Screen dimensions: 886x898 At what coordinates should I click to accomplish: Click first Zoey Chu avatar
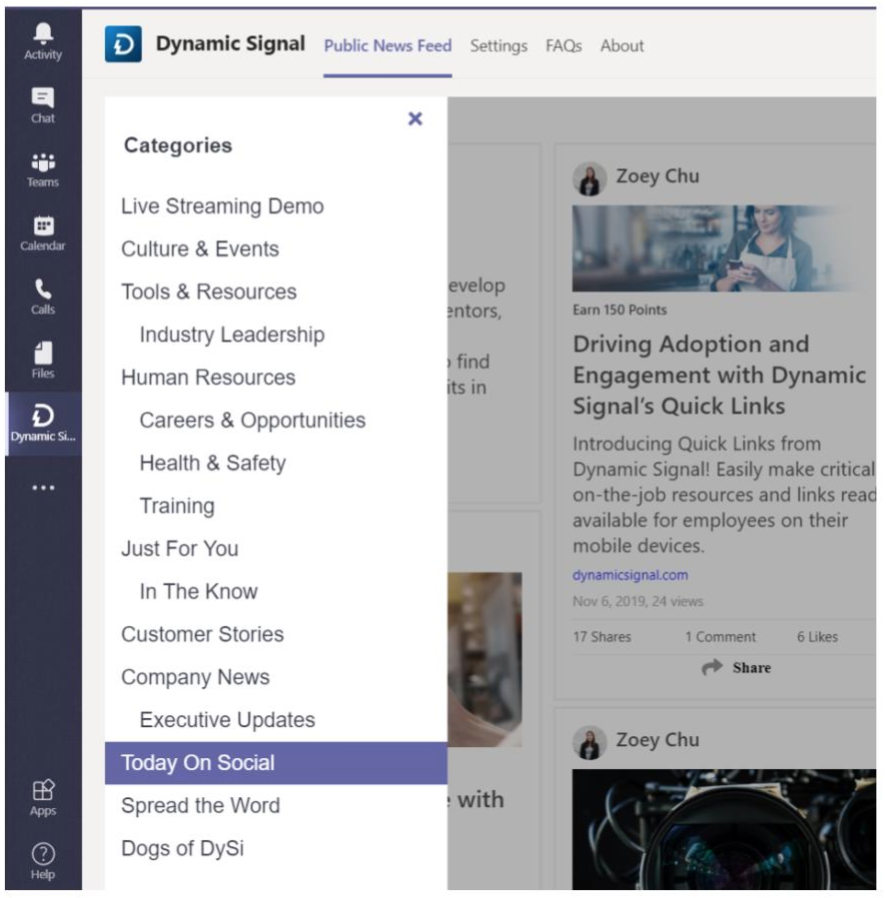coord(589,179)
